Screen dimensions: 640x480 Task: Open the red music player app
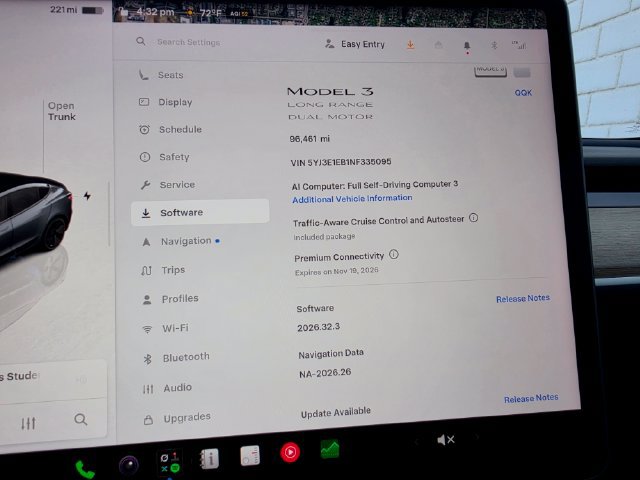click(290, 452)
